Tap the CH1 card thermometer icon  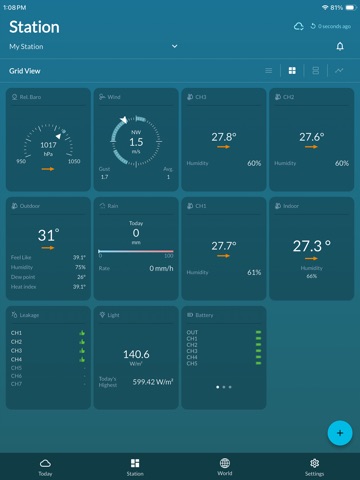[x=190, y=206]
